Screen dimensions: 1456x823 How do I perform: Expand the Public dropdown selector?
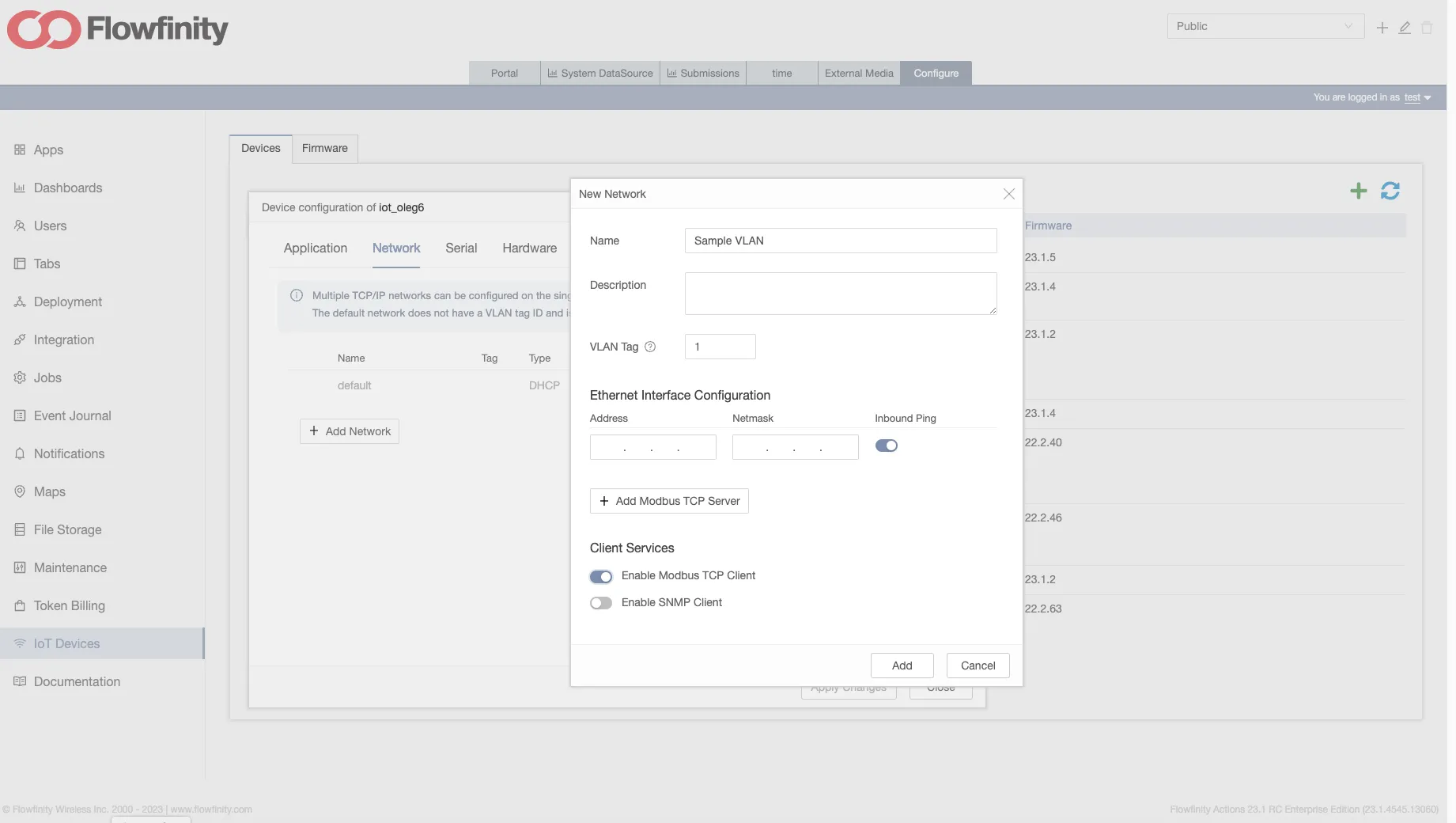(1265, 26)
